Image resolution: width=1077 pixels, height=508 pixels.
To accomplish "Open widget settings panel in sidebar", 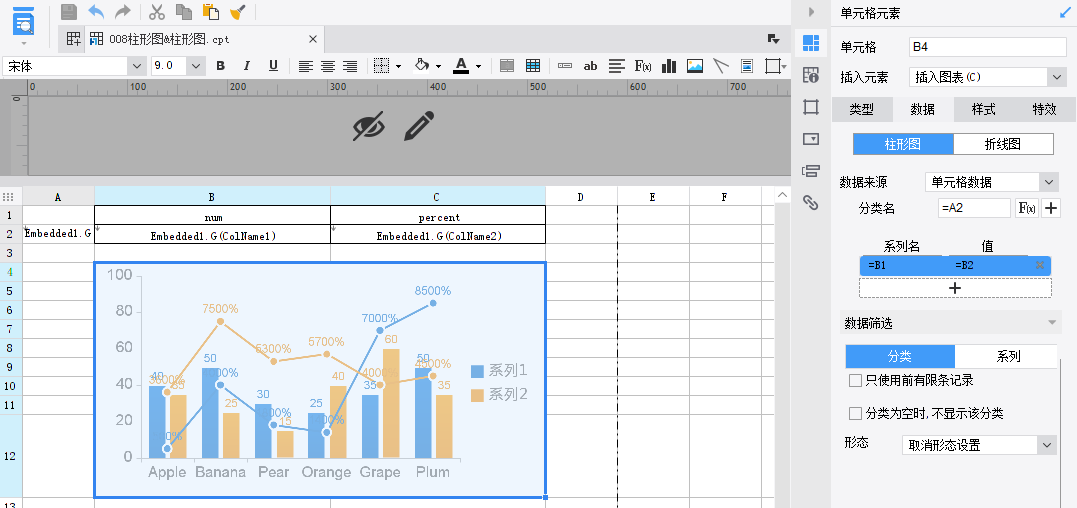I will click(x=811, y=139).
